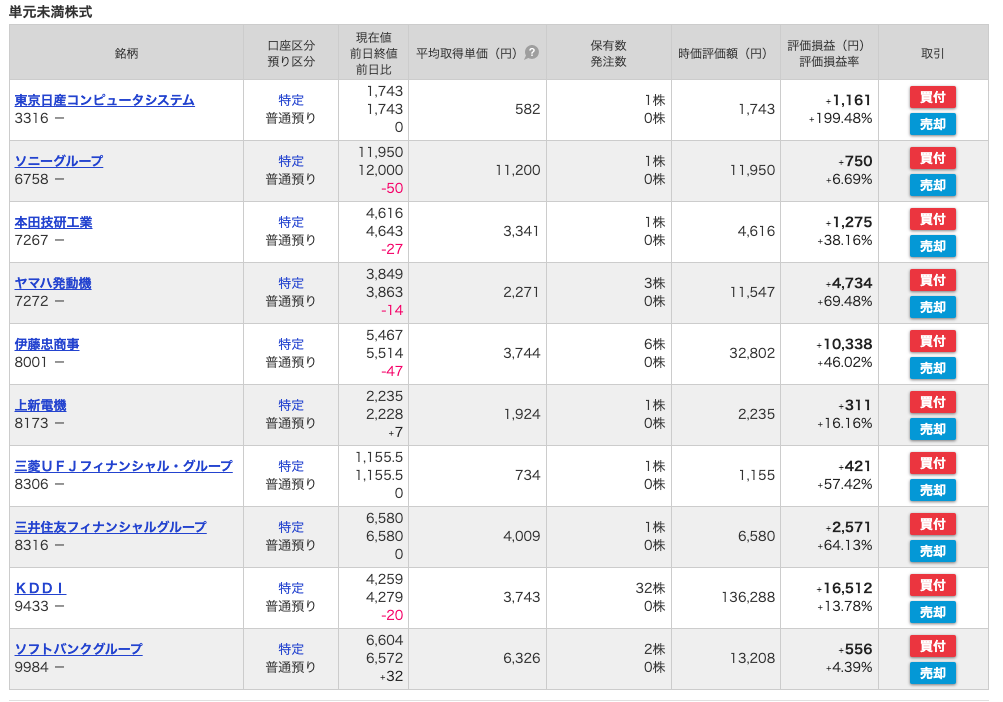Image resolution: width=1003 pixels, height=702 pixels.
Task: Open ヤマハ発動機 stock link
Action: pos(53,283)
